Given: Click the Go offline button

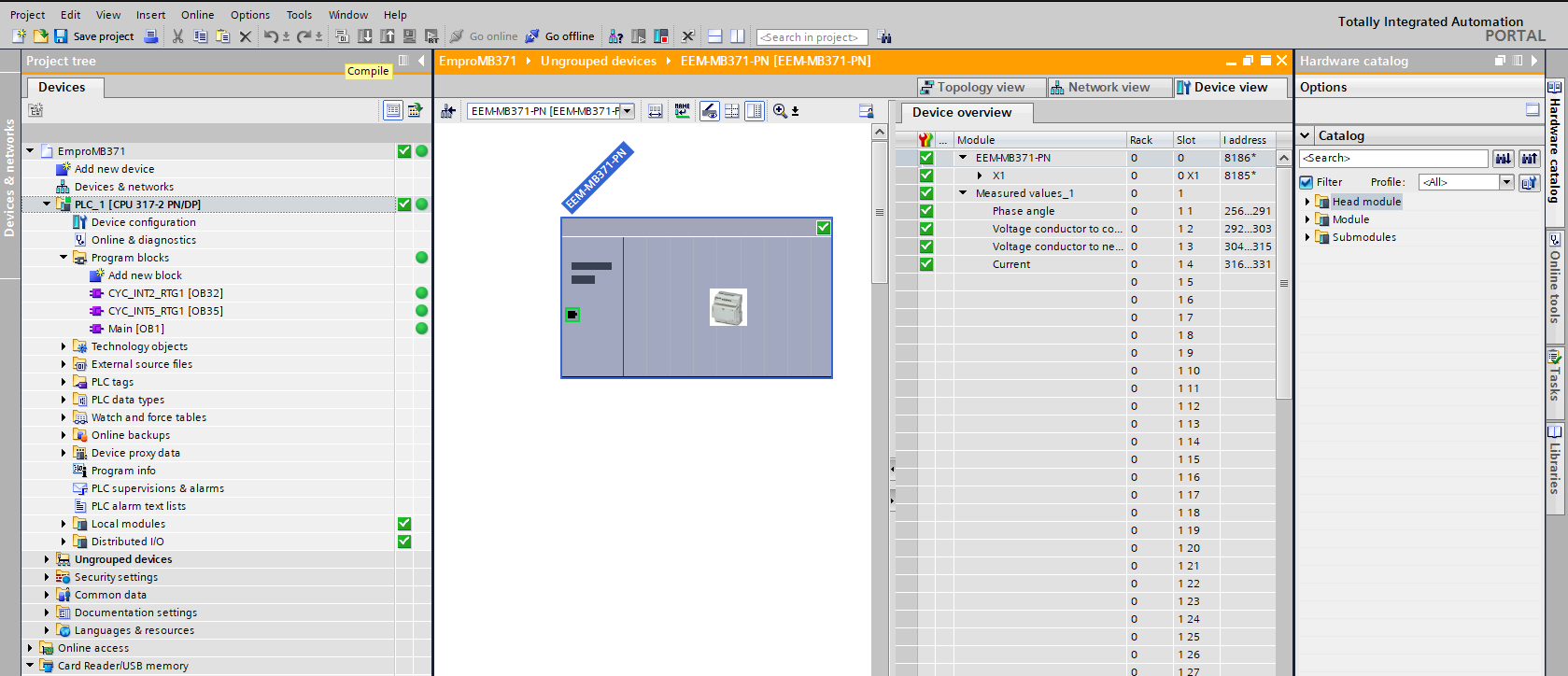Looking at the screenshot, I should tap(559, 36).
